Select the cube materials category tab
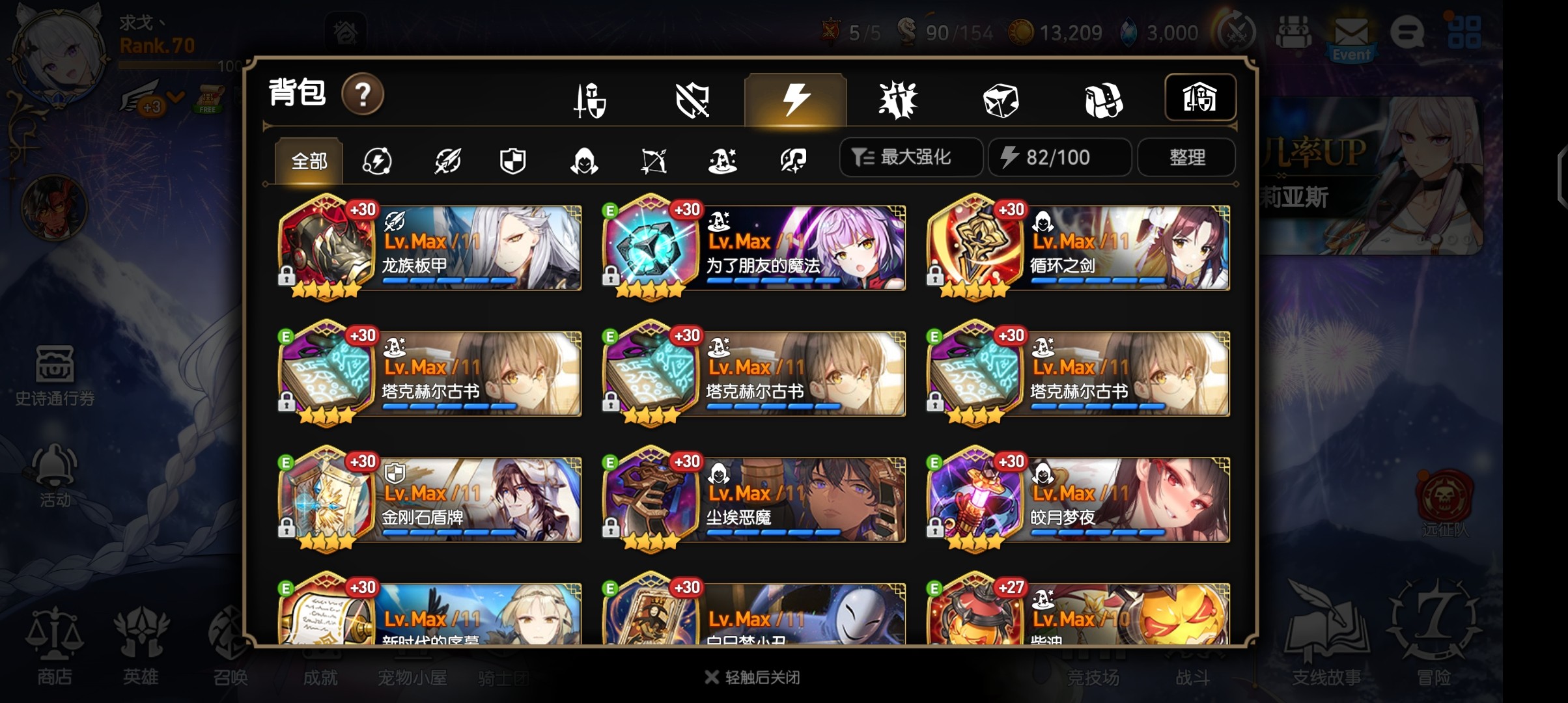The width and height of the screenshot is (1568, 703). click(1000, 100)
